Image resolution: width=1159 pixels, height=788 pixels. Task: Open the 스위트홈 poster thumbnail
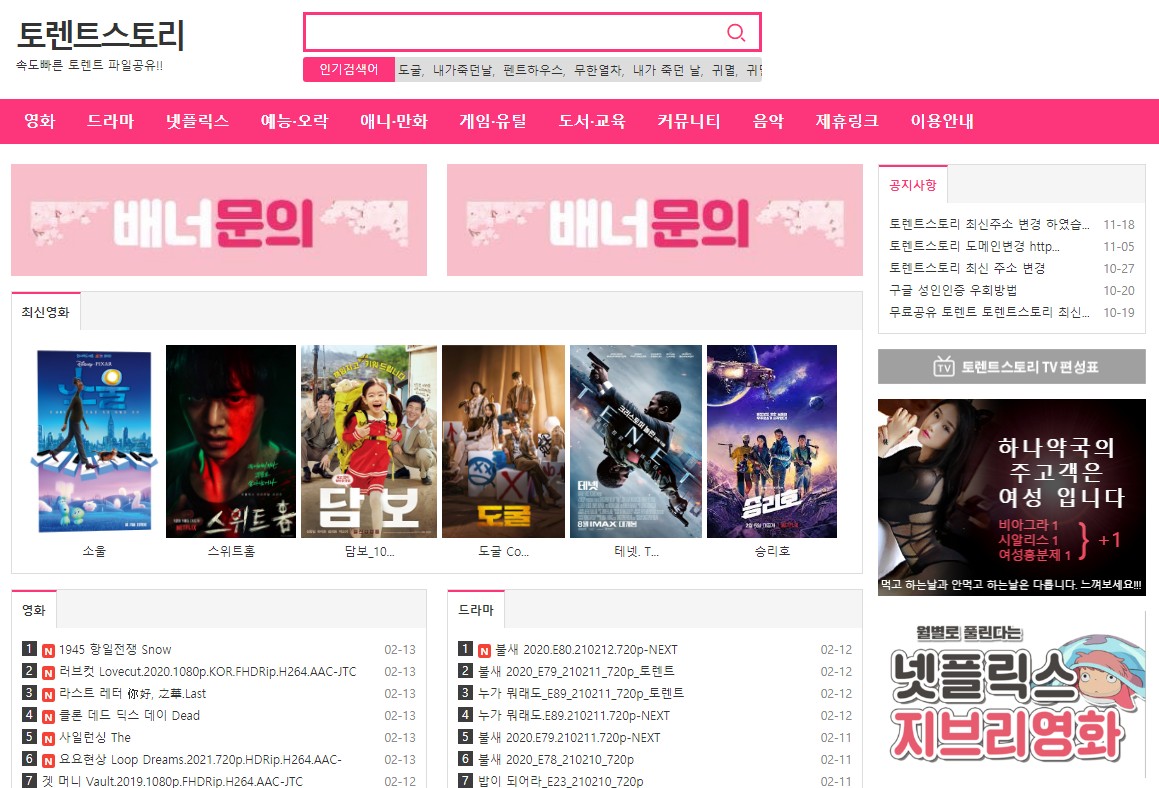coord(230,441)
